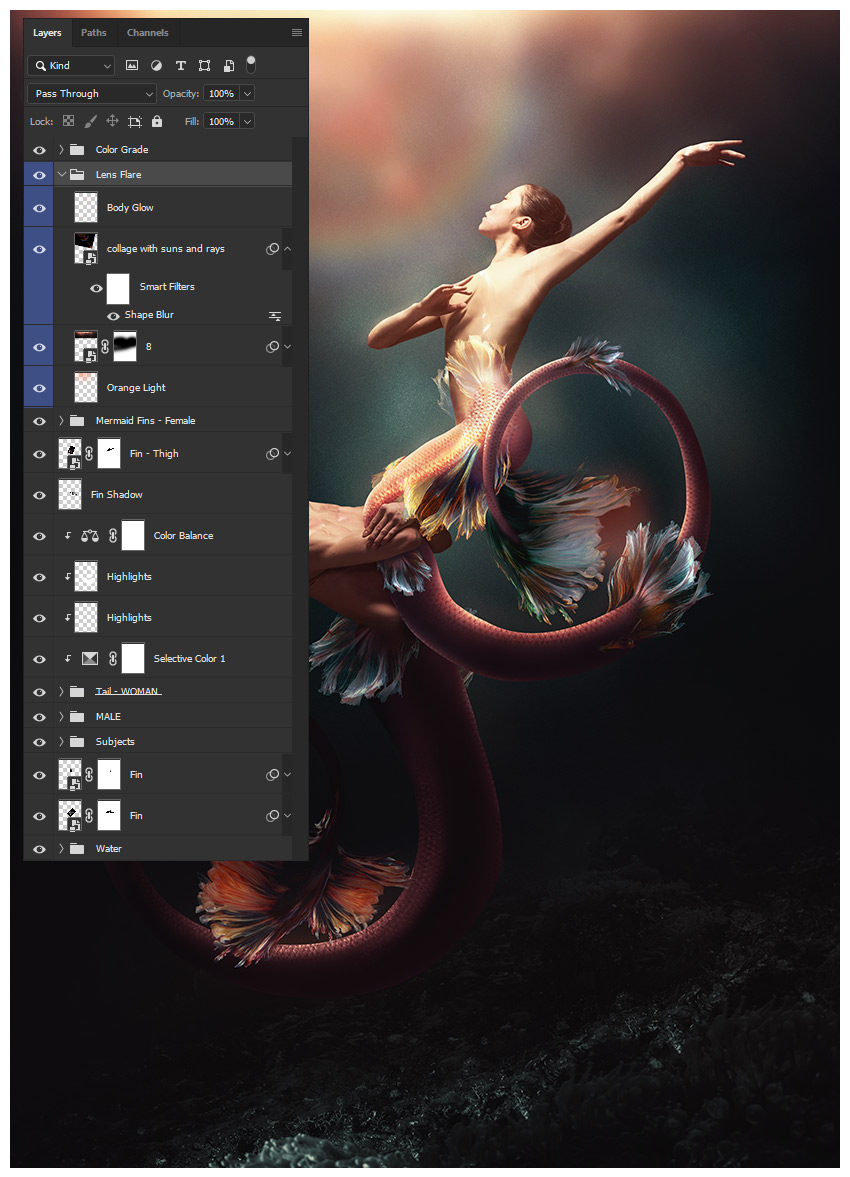
Task: Lock all padlock icon
Action: click(x=157, y=121)
